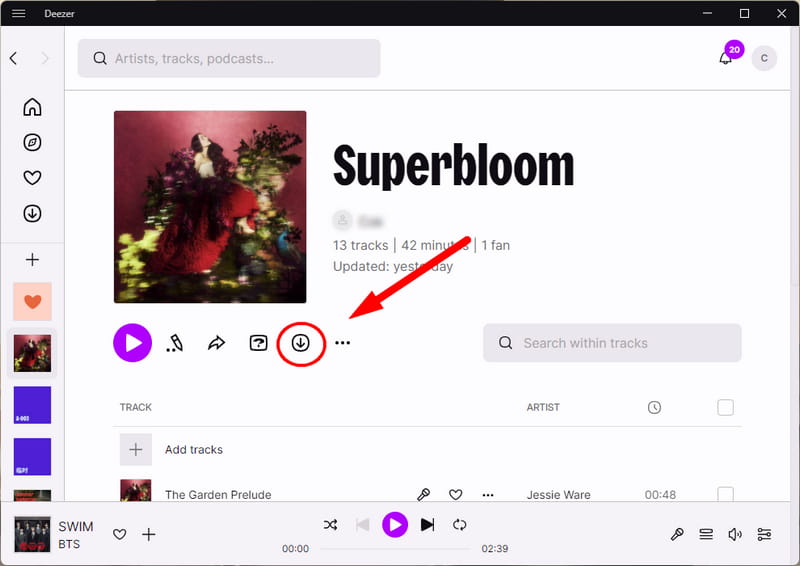Seek within the track progress bar

(395, 549)
